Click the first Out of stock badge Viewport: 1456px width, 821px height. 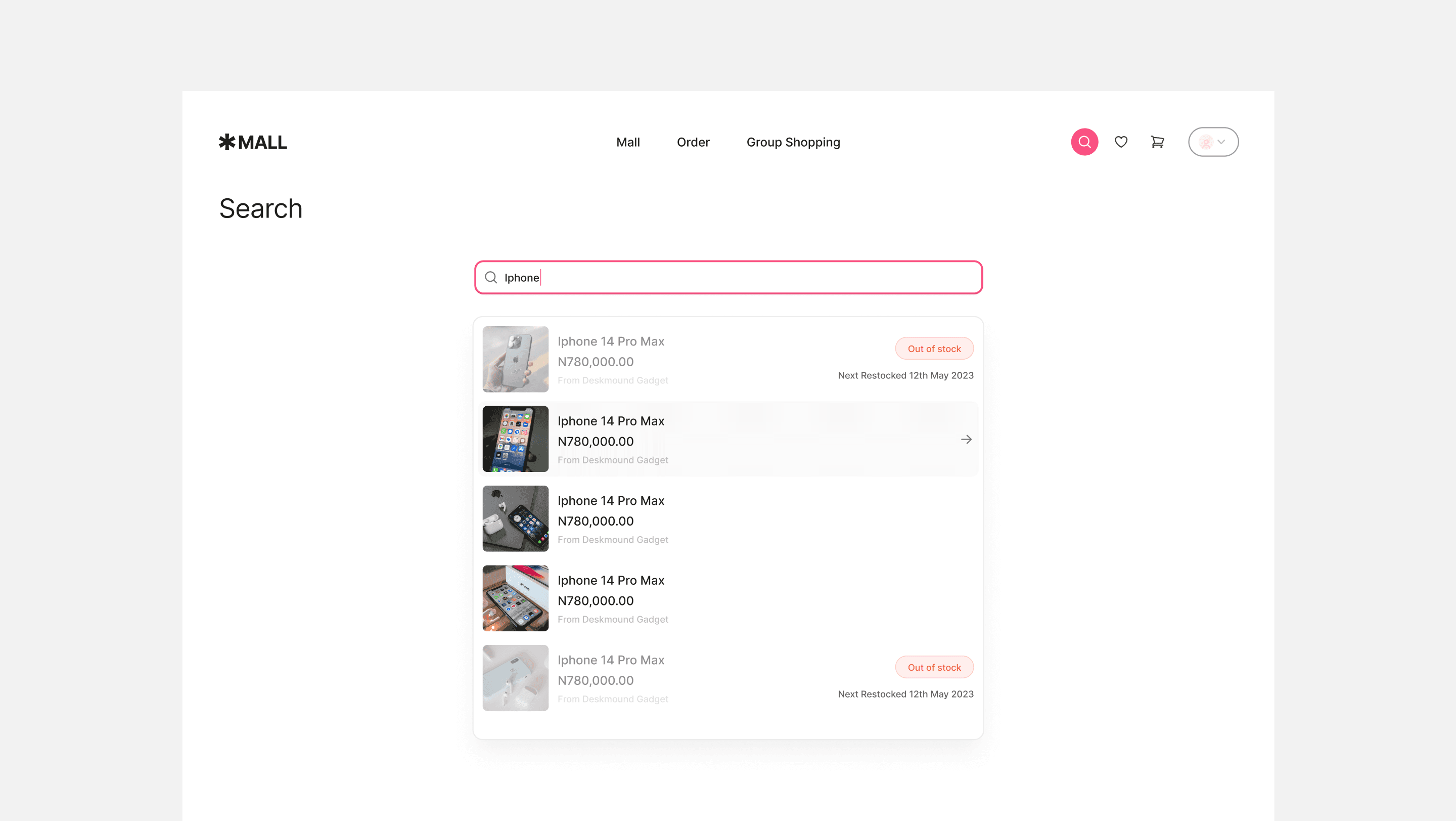[934, 349]
